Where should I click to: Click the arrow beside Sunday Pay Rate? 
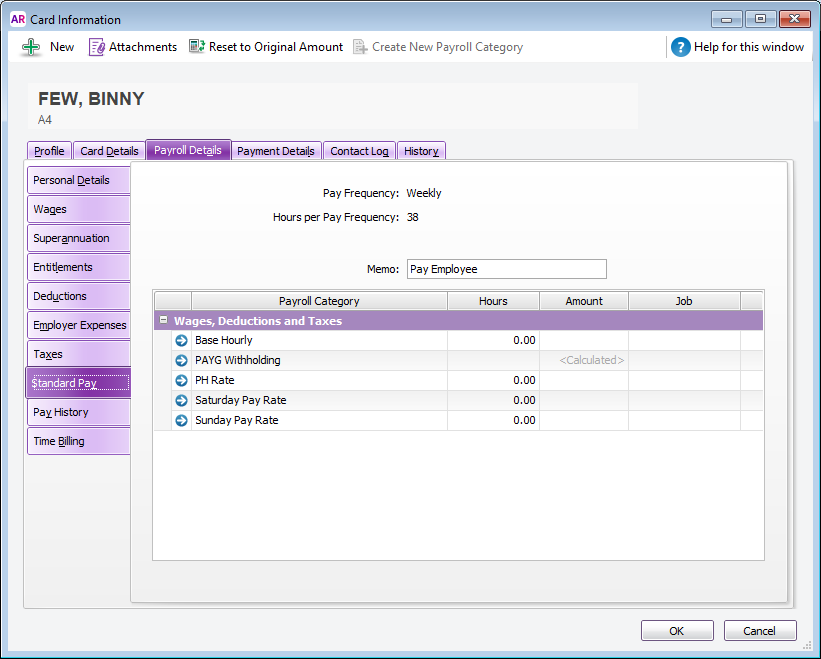(x=181, y=420)
